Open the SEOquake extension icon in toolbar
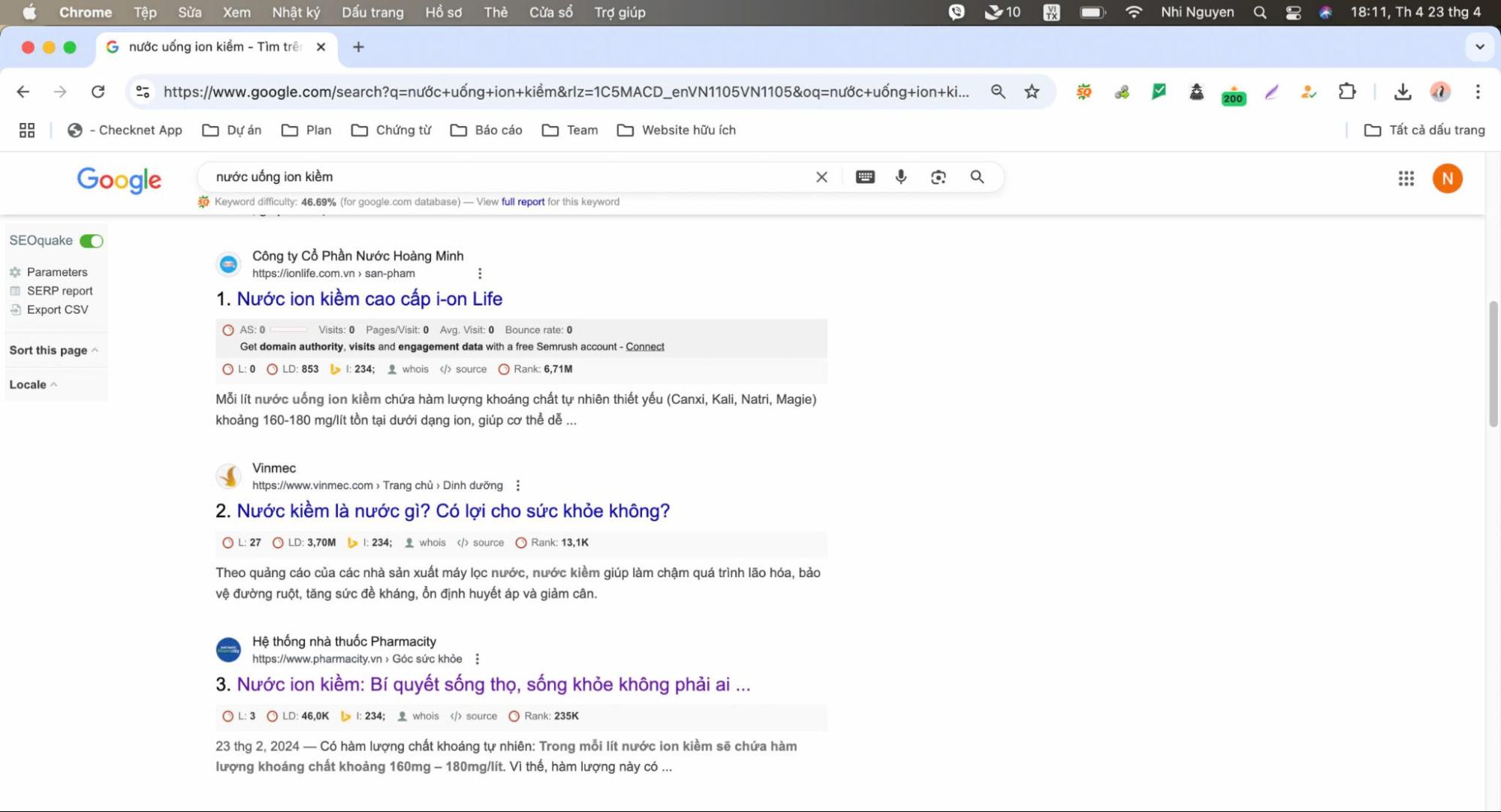Screen dimensions: 1501x812 (1084, 92)
